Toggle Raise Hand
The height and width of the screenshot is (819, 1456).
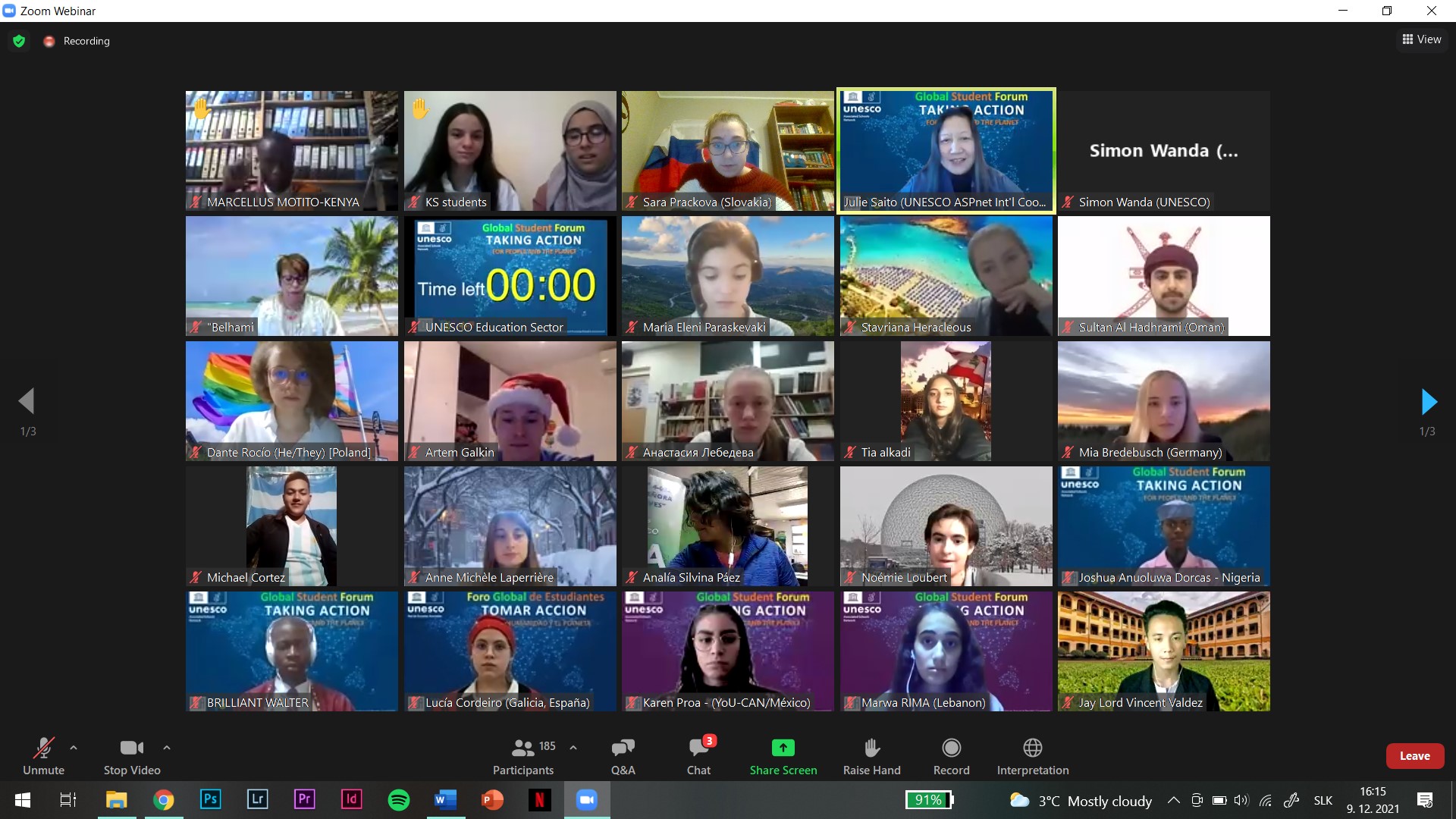click(872, 756)
